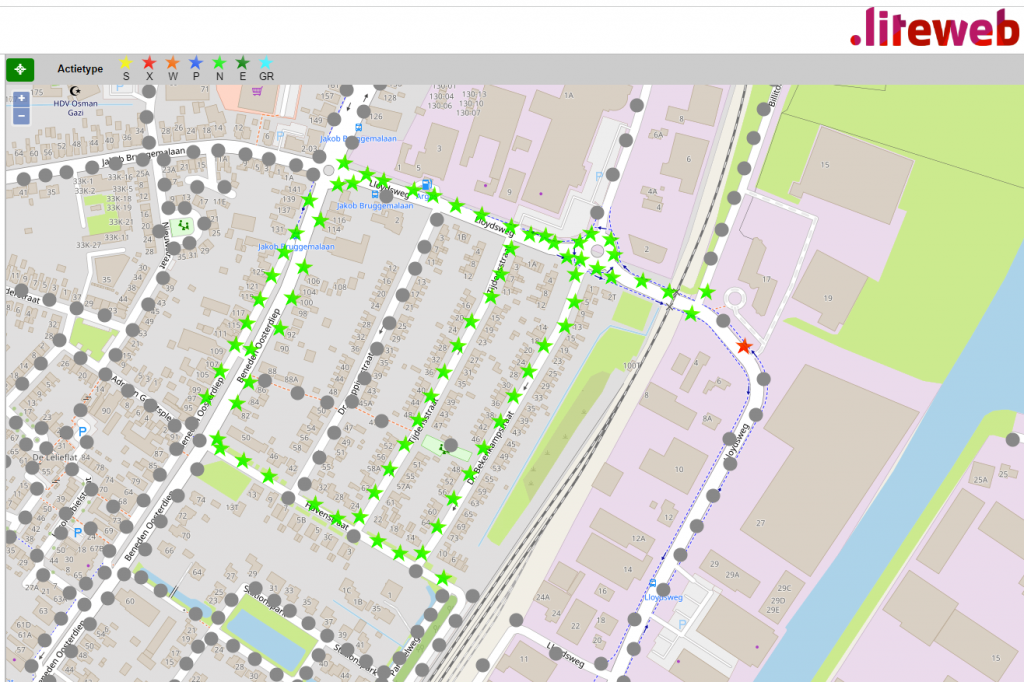The image size is (1024, 682).
Task: Select the blue P action type star
Action: click(196, 64)
